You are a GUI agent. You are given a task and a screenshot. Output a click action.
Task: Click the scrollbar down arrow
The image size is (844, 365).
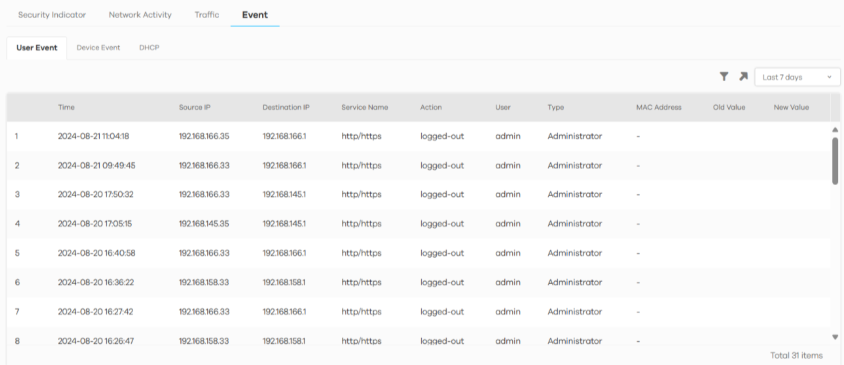[x=835, y=337]
